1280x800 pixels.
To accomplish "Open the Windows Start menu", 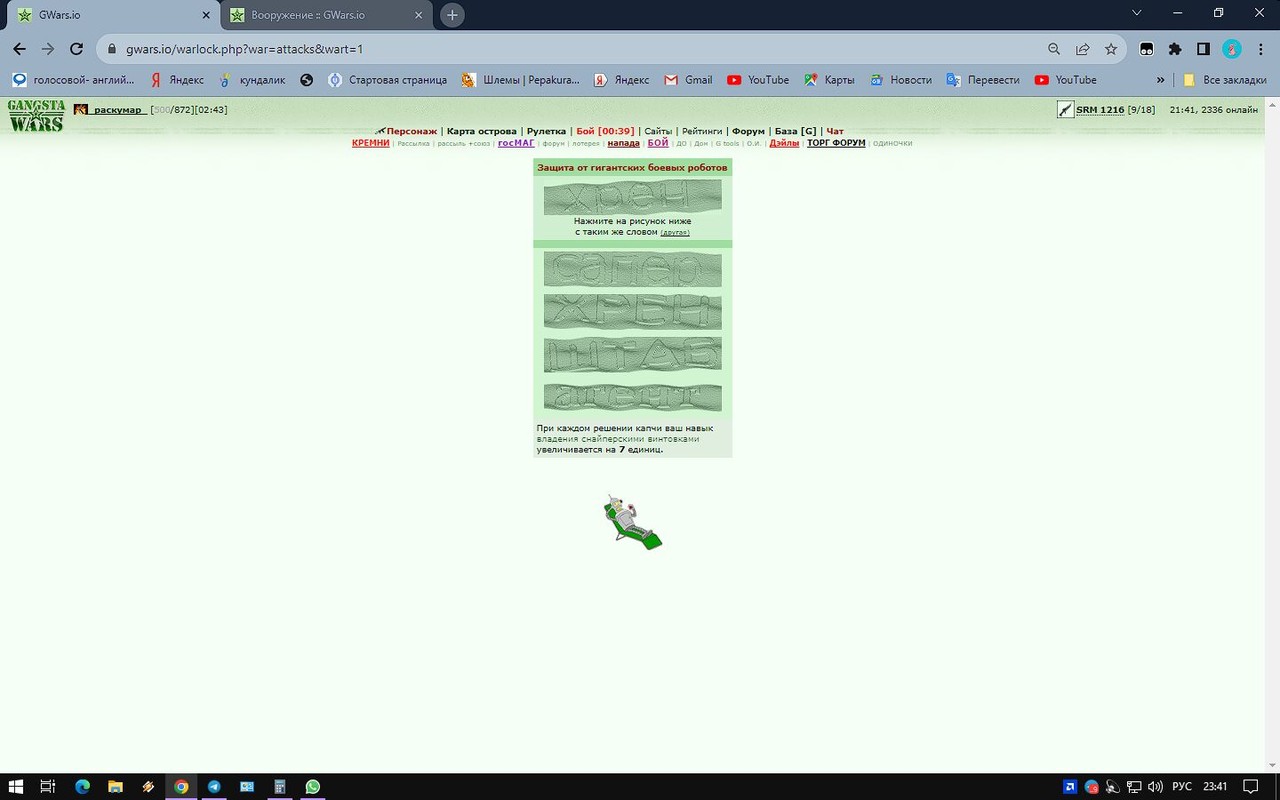I will point(18,786).
